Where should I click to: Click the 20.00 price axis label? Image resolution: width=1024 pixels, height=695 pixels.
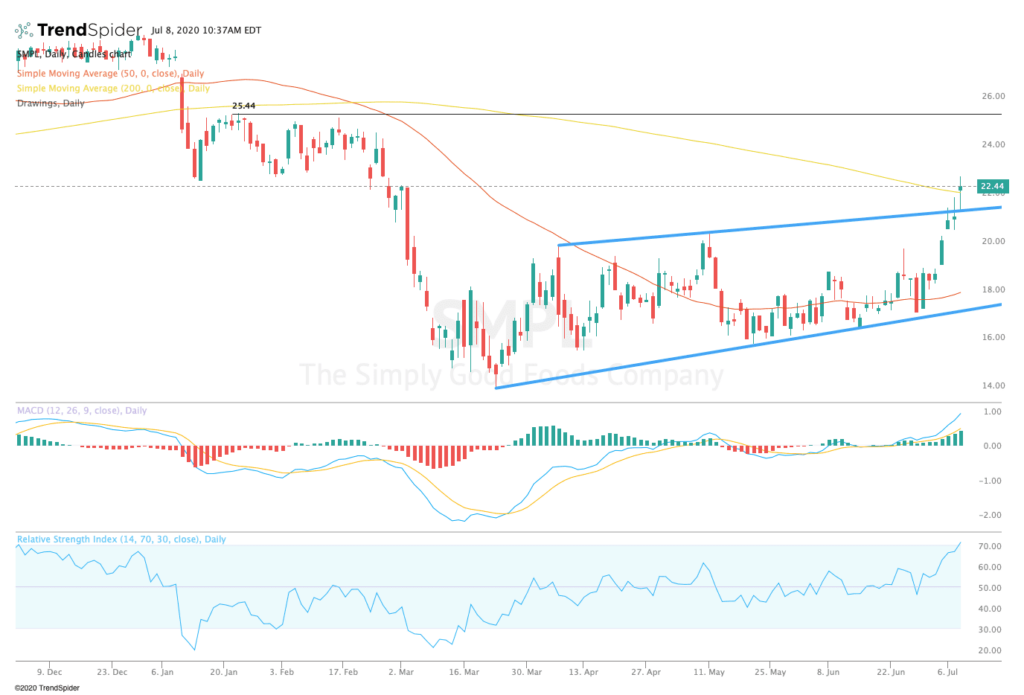[x=993, y=241]
